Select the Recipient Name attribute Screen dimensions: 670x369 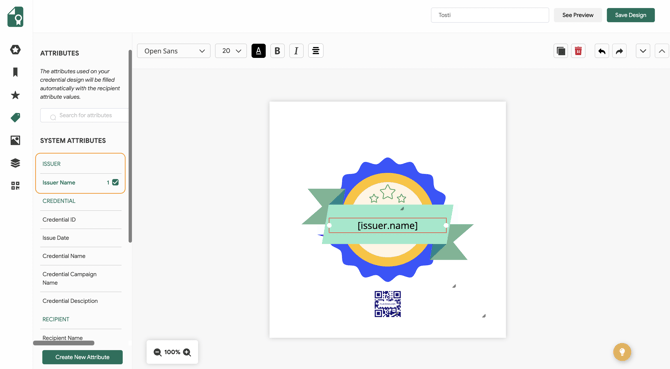(x=62, y=338)
